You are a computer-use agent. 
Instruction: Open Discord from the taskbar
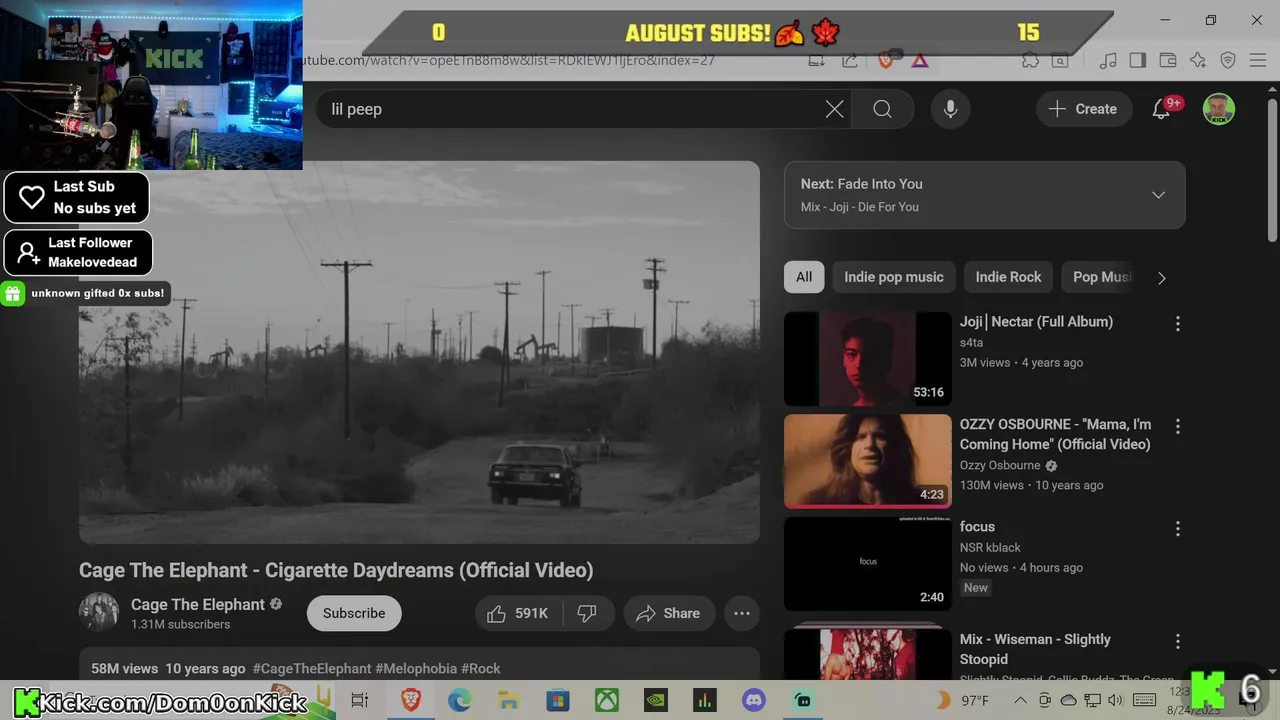click(754, 700)
